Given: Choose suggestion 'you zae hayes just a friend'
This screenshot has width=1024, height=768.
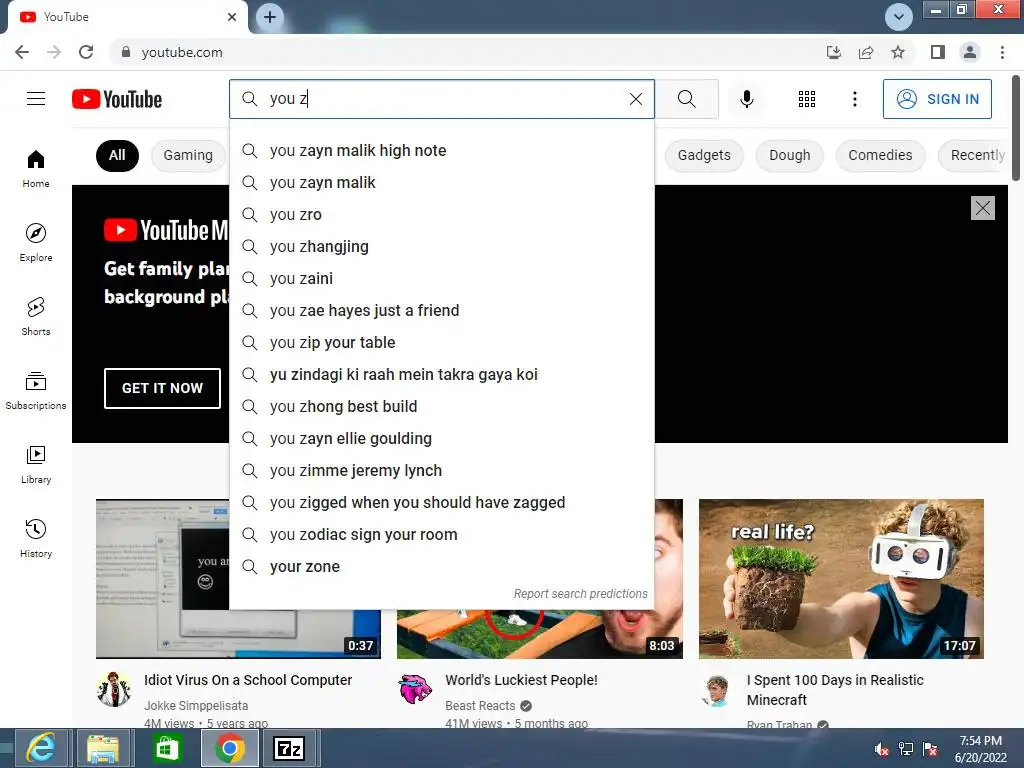Looking at the screenshot, I should [x=441, y=311].
